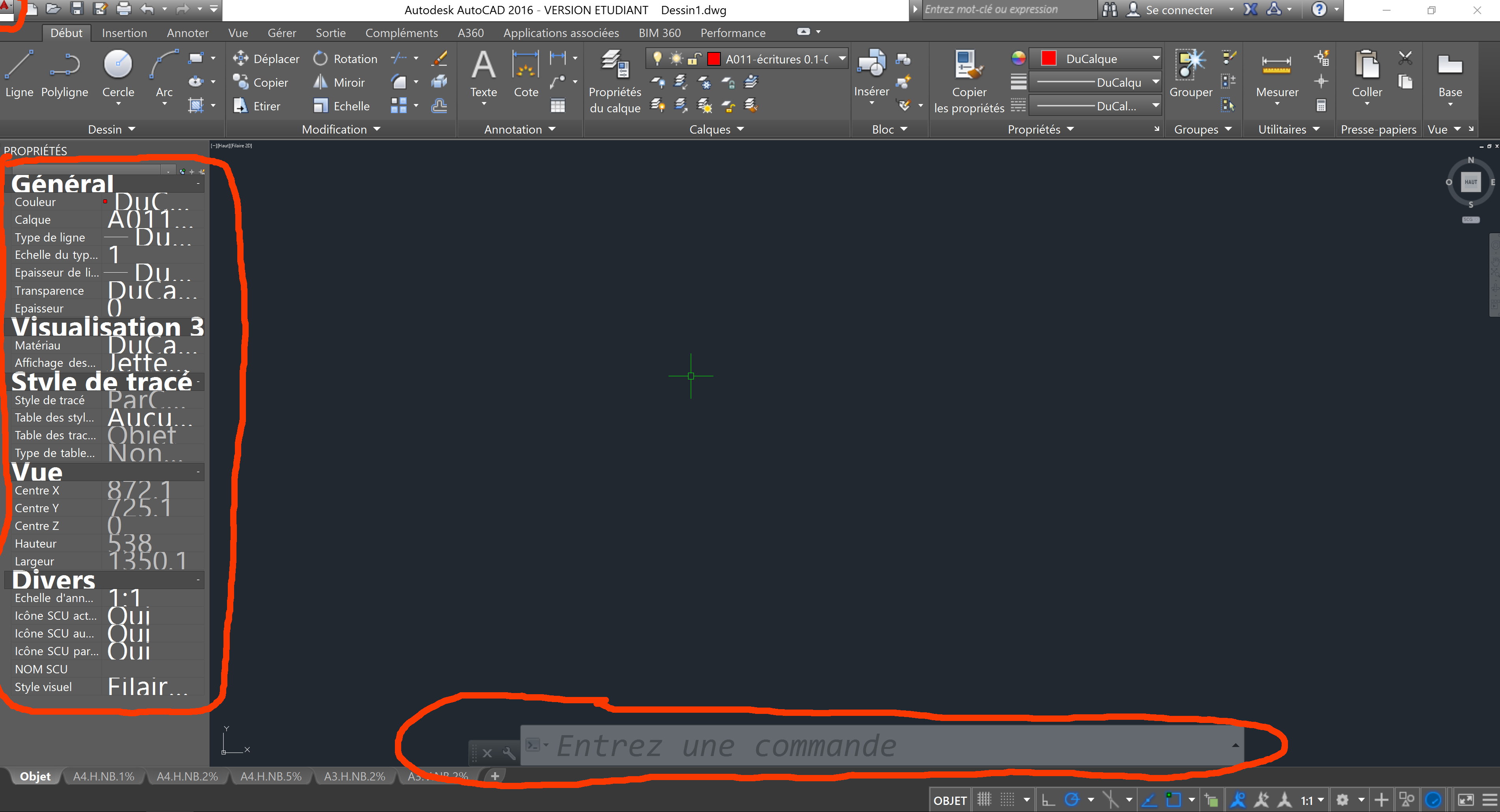Click inside the Entrez une commande field
The image size is (1500, 812).
[815, 746]
